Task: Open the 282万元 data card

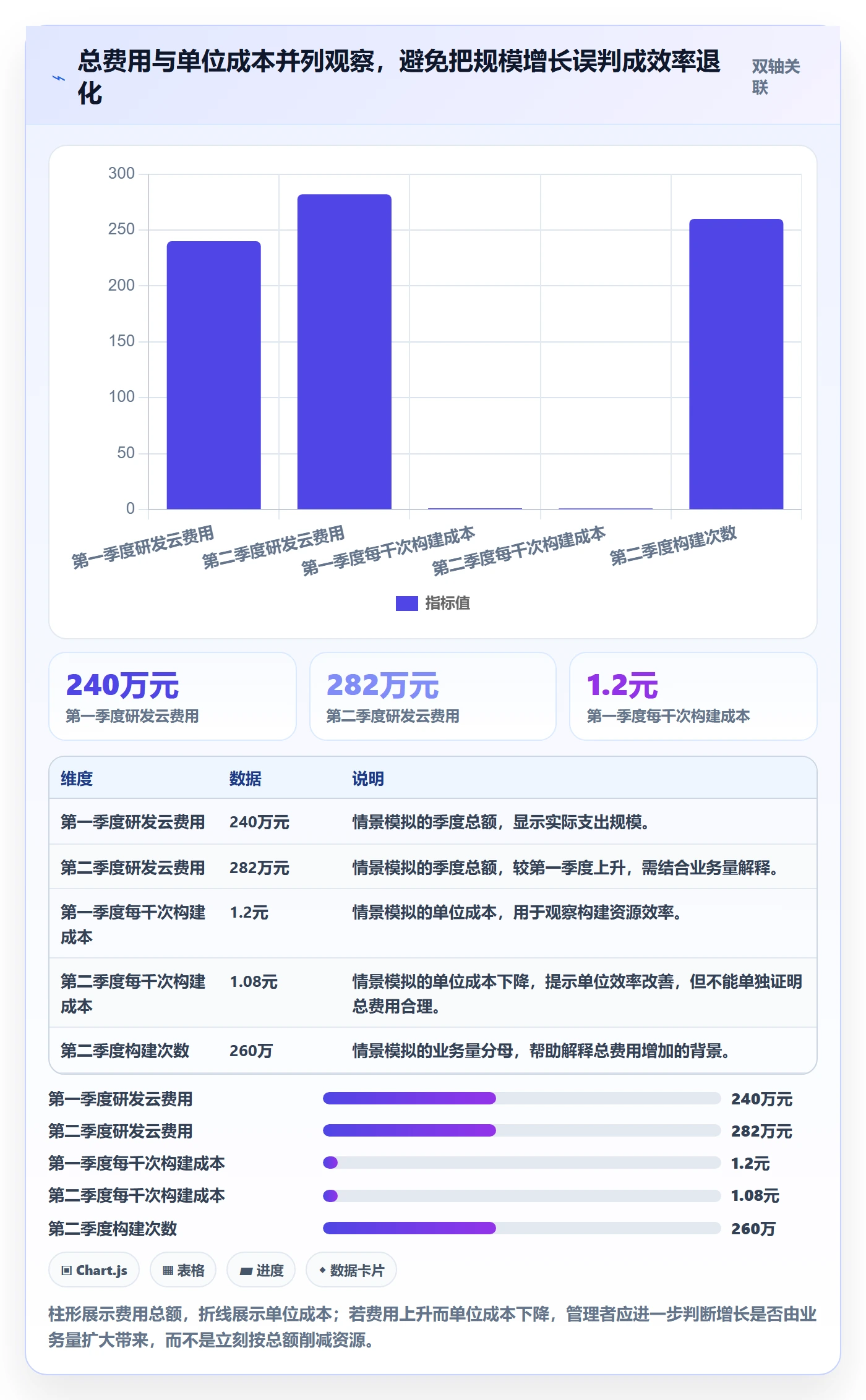Action: click(x=433, y=696)
